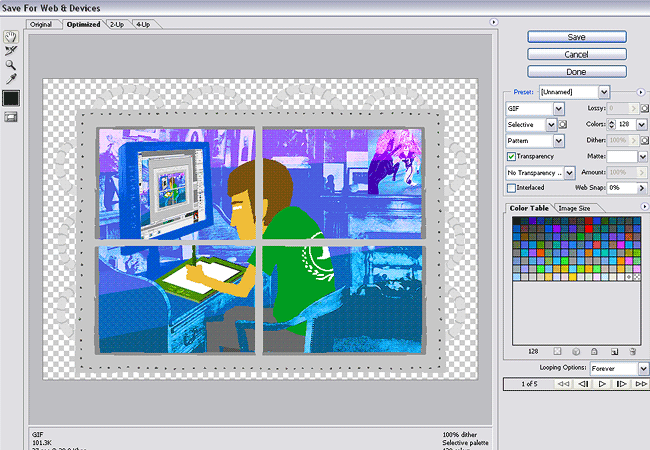Uncheck the Transparency checkbox
Viewport: 650px width, 450px height.
click(x=512, y=157)
